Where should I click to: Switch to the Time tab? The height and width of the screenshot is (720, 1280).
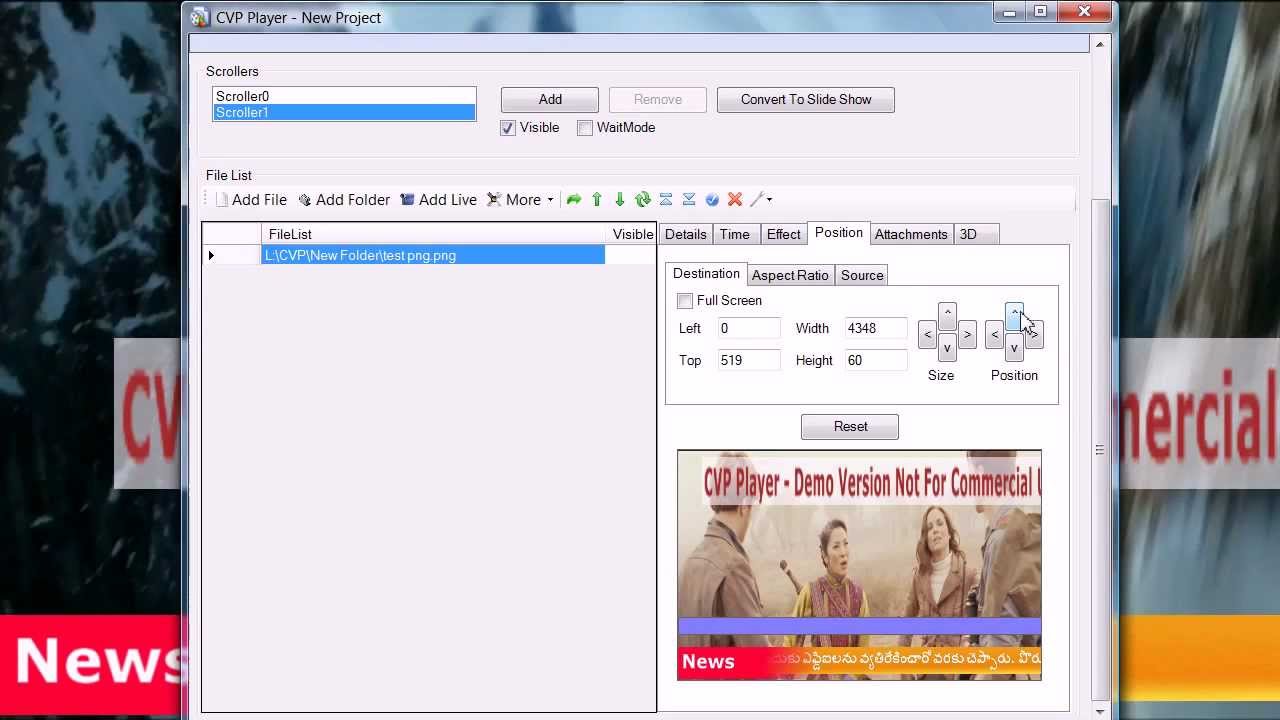point(735,234)
